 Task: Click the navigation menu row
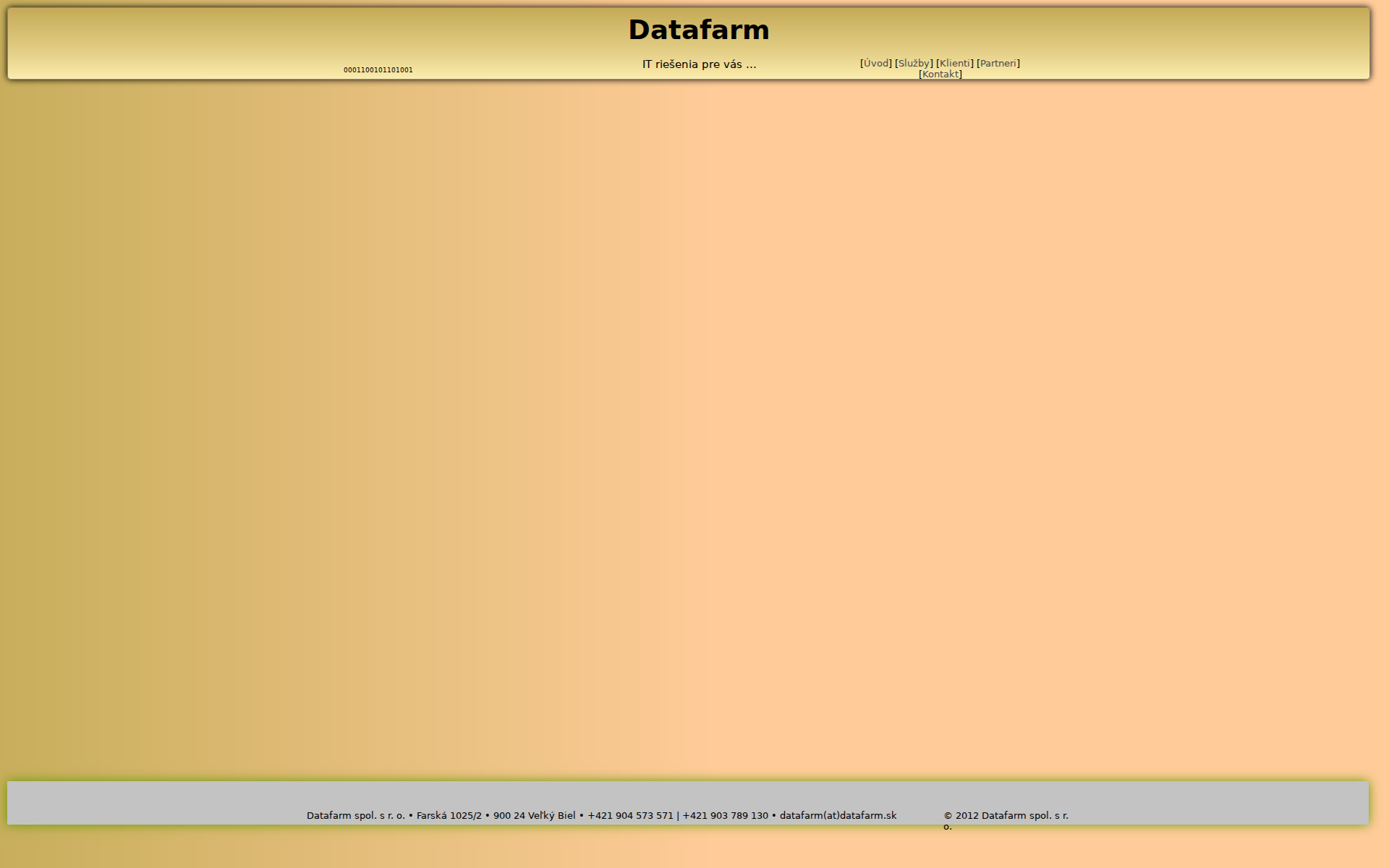coord(940,68)
